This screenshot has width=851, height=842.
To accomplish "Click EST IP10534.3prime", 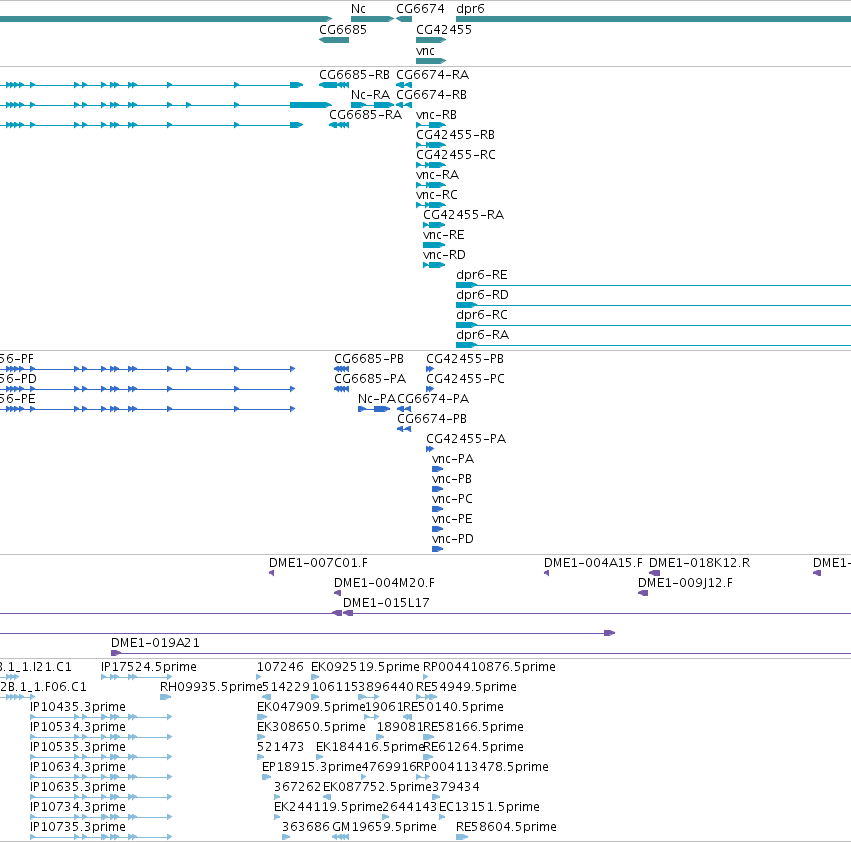I will click(78, 726).
